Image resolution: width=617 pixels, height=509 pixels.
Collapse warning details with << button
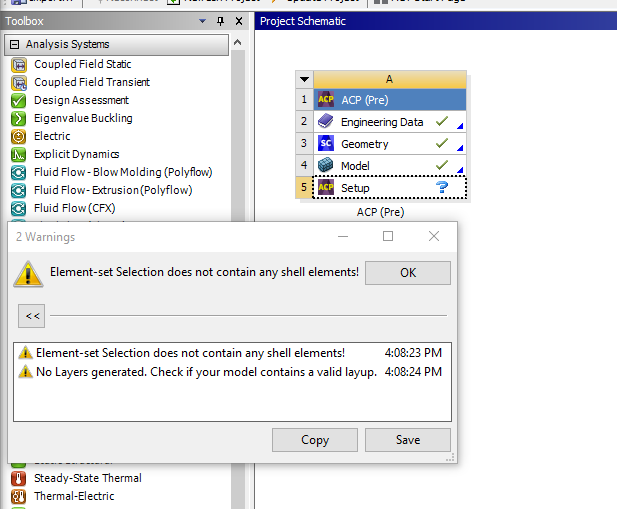[x=31, y=316]
